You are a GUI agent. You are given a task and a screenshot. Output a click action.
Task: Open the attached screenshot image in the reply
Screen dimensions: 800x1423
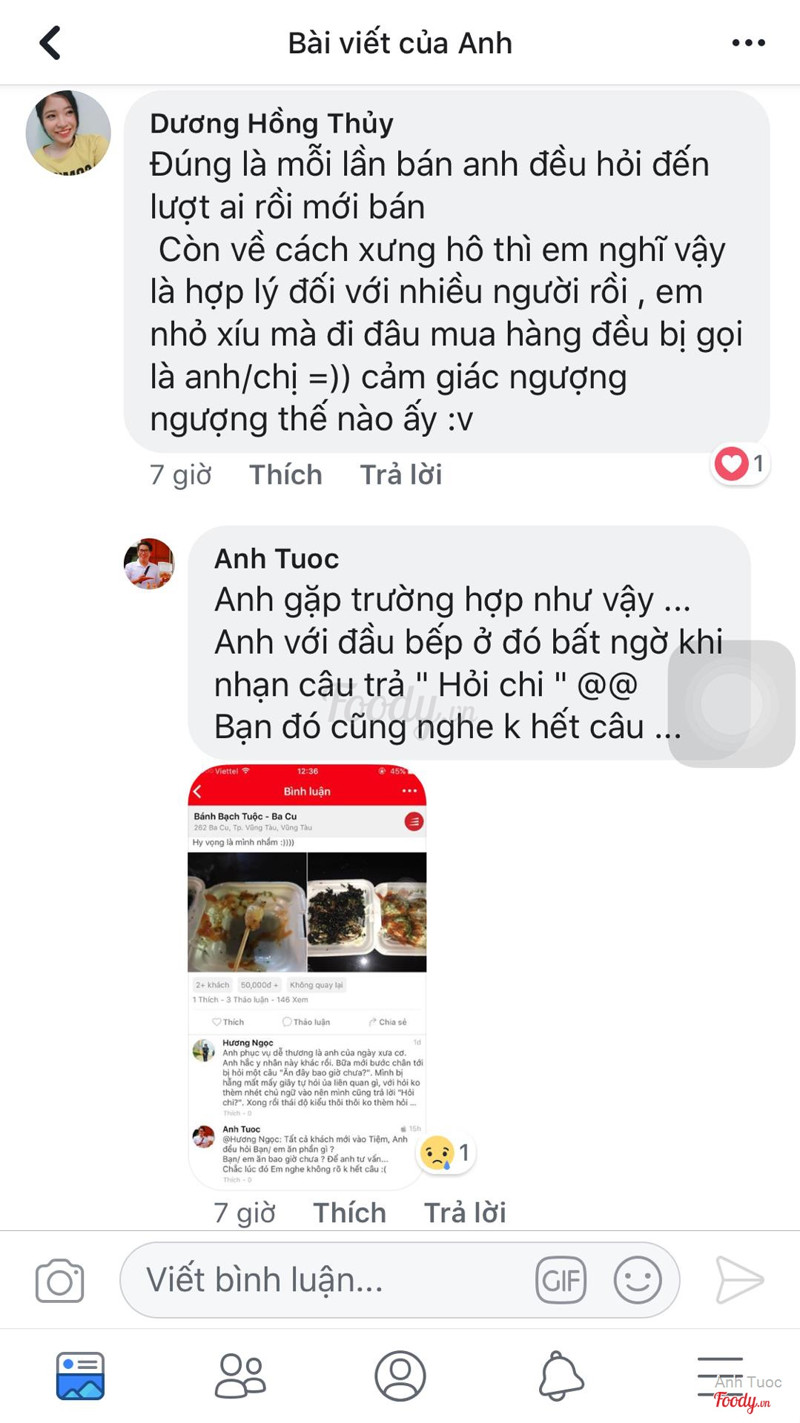307,977
